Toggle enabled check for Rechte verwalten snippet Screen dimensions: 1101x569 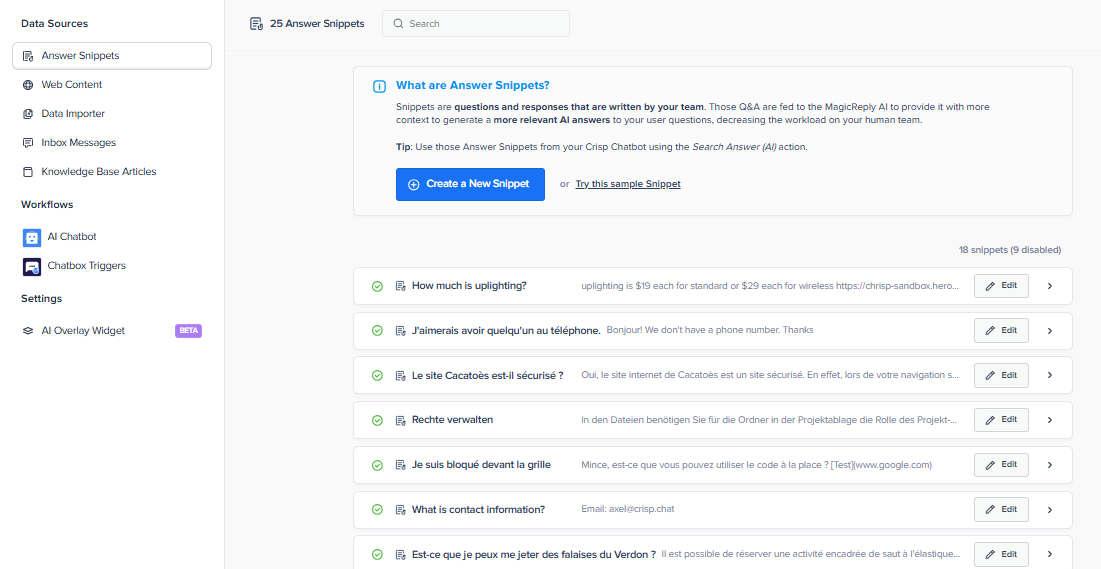(x=377, y=420)
